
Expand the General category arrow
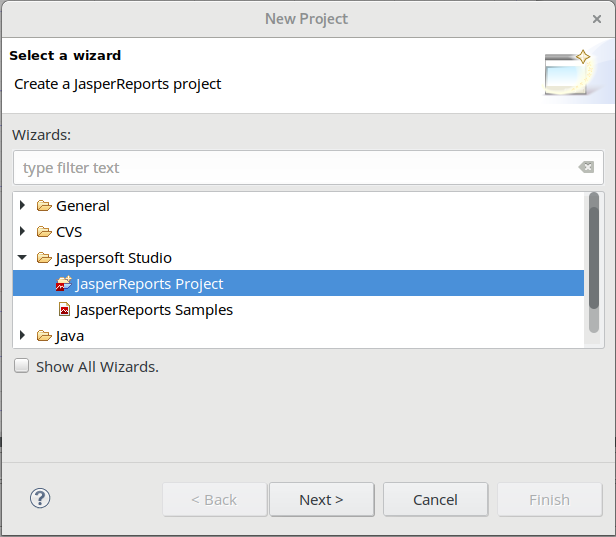tap(23, 206)
